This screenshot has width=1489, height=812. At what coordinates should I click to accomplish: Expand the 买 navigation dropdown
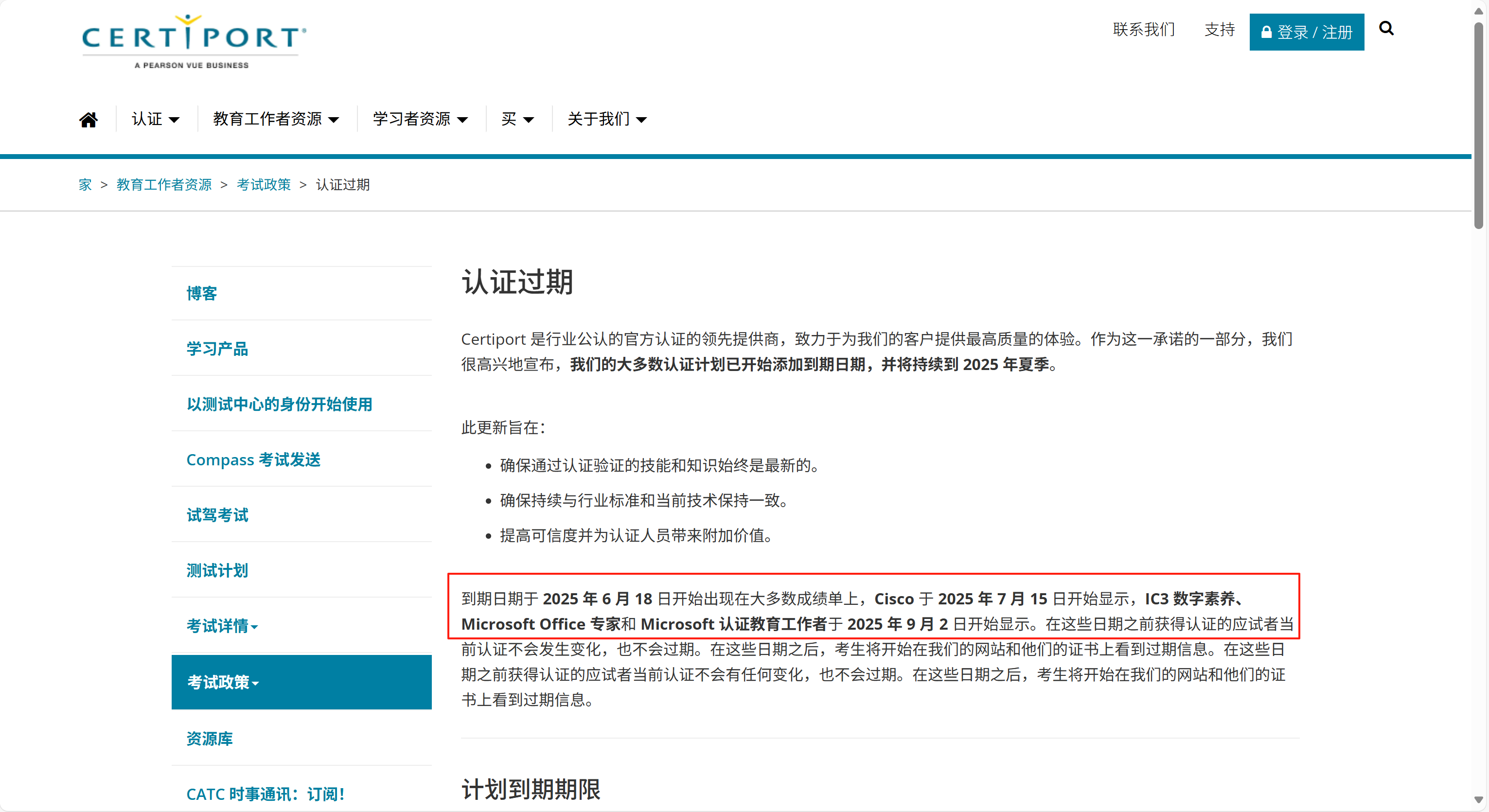pos(518,119)
